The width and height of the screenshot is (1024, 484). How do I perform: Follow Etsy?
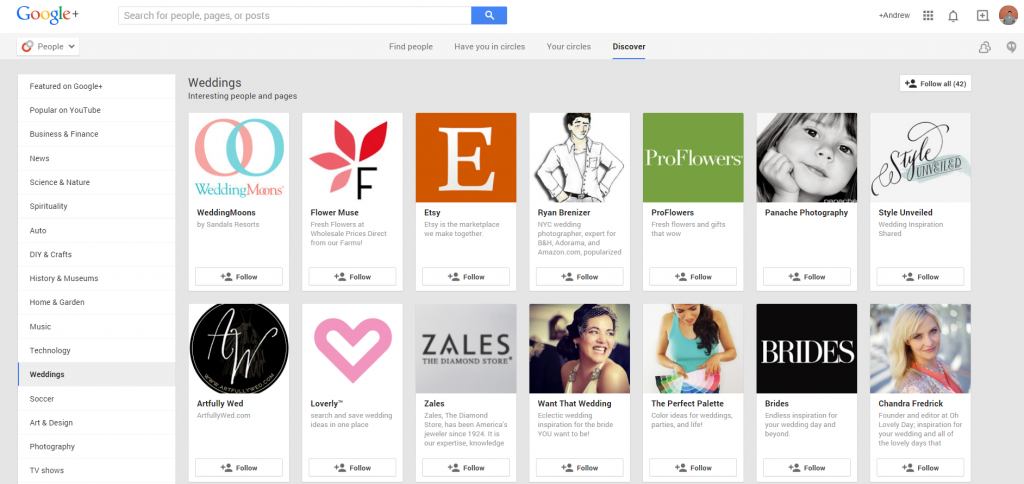(466, 277)
